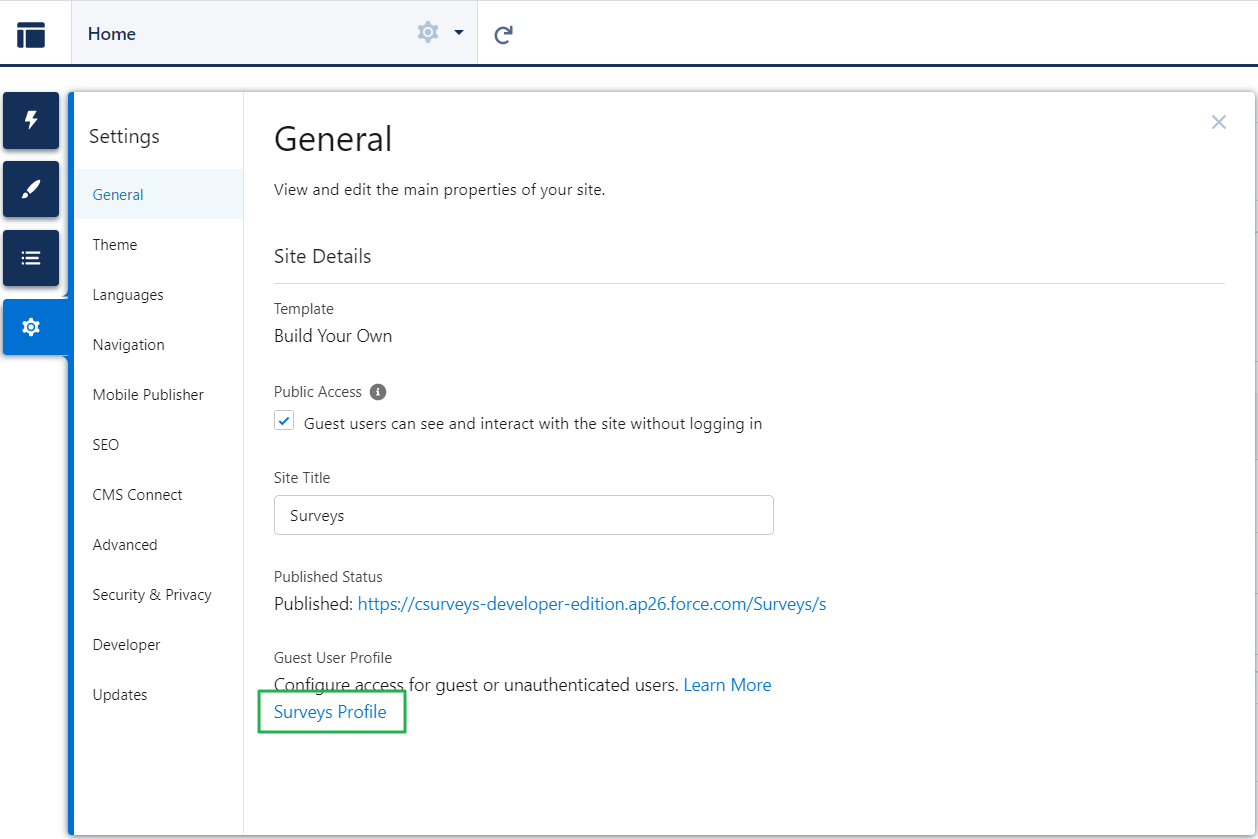Select the Settings gear icon in the left rail
The width and height of the screenshot is (1258, 839).
tap(31, 326)
